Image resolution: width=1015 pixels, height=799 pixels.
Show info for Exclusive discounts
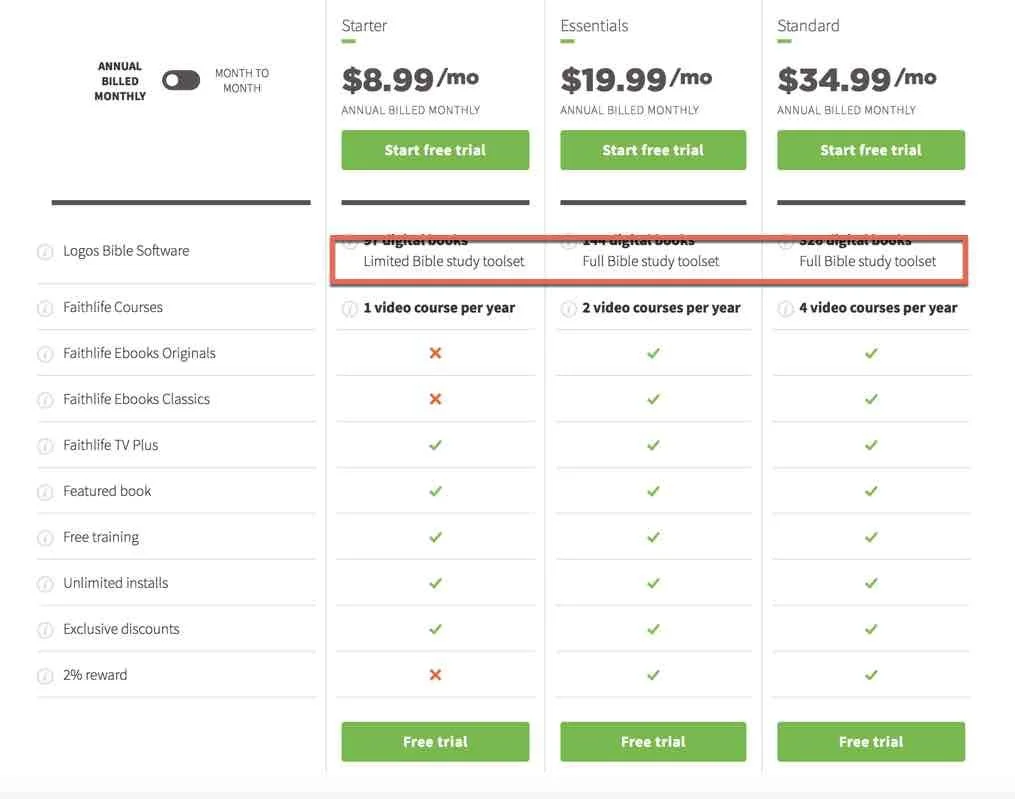coord(45,630)
